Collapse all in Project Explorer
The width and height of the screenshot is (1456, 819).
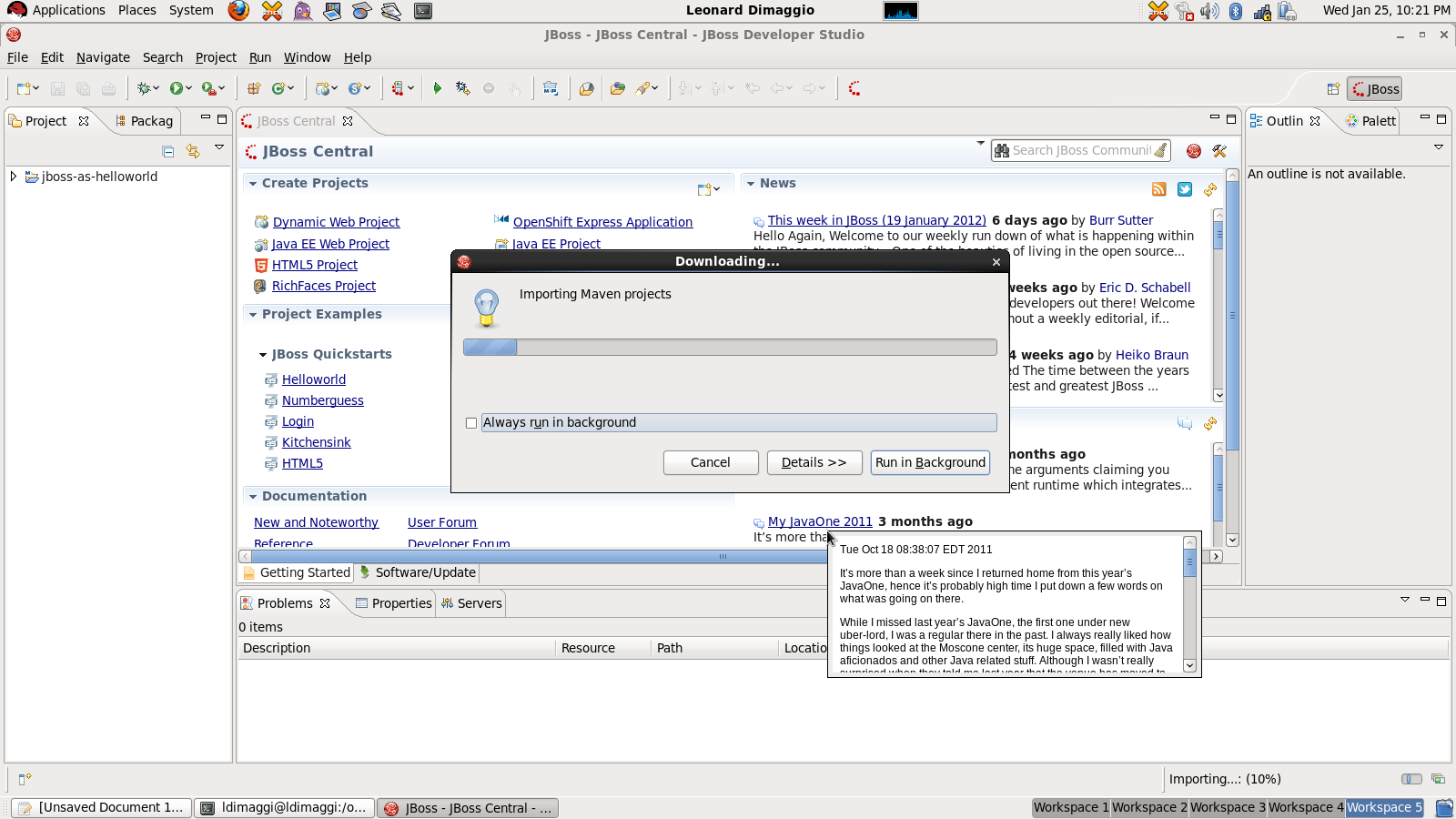click(167, 151)
